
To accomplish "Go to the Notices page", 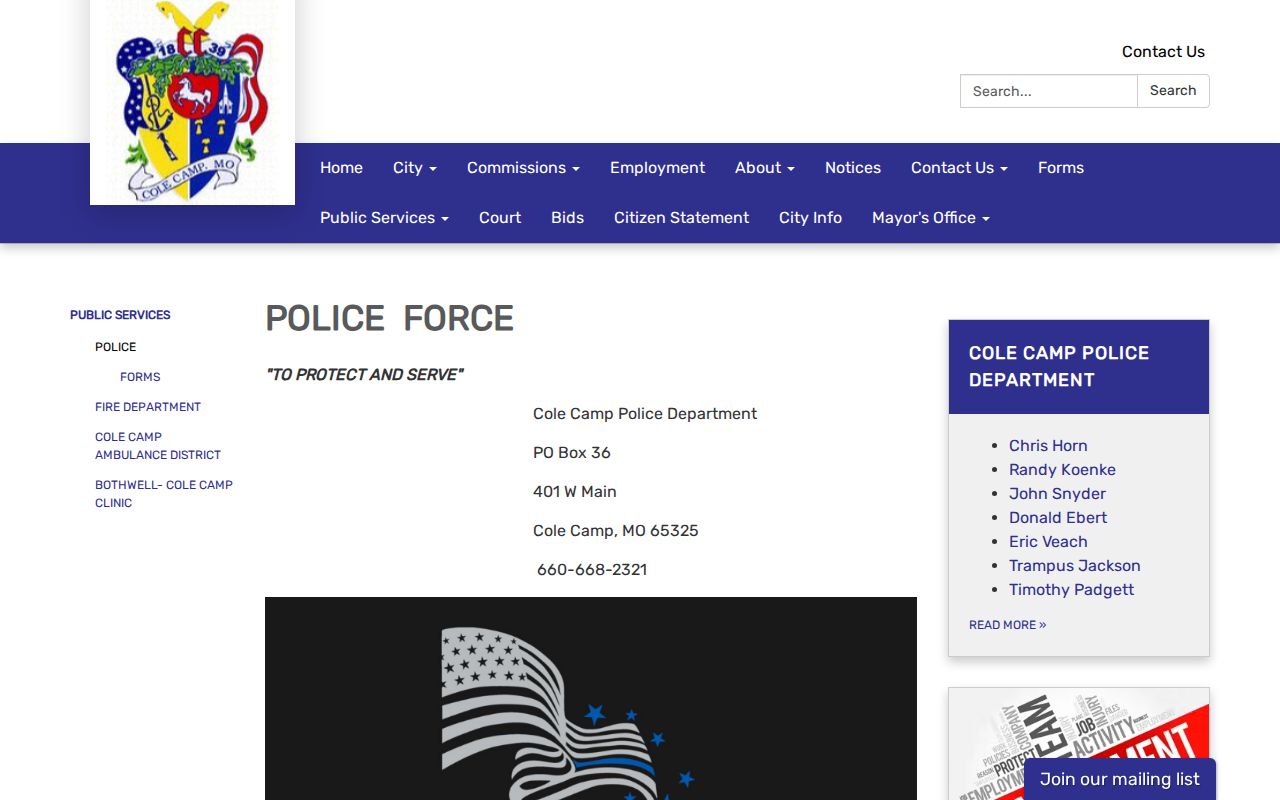I will tap(853, 168).
